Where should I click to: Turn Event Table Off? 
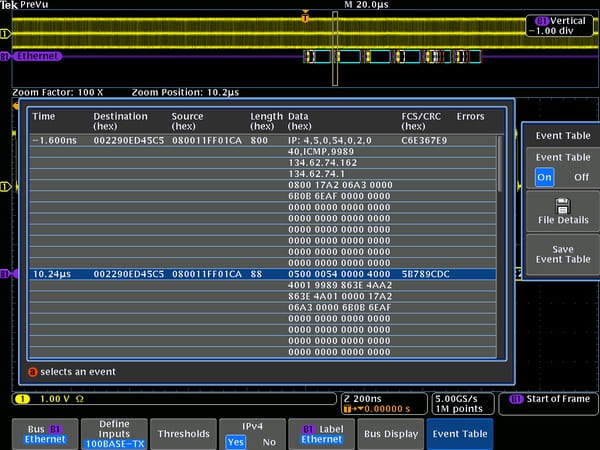tap(580, 177)
